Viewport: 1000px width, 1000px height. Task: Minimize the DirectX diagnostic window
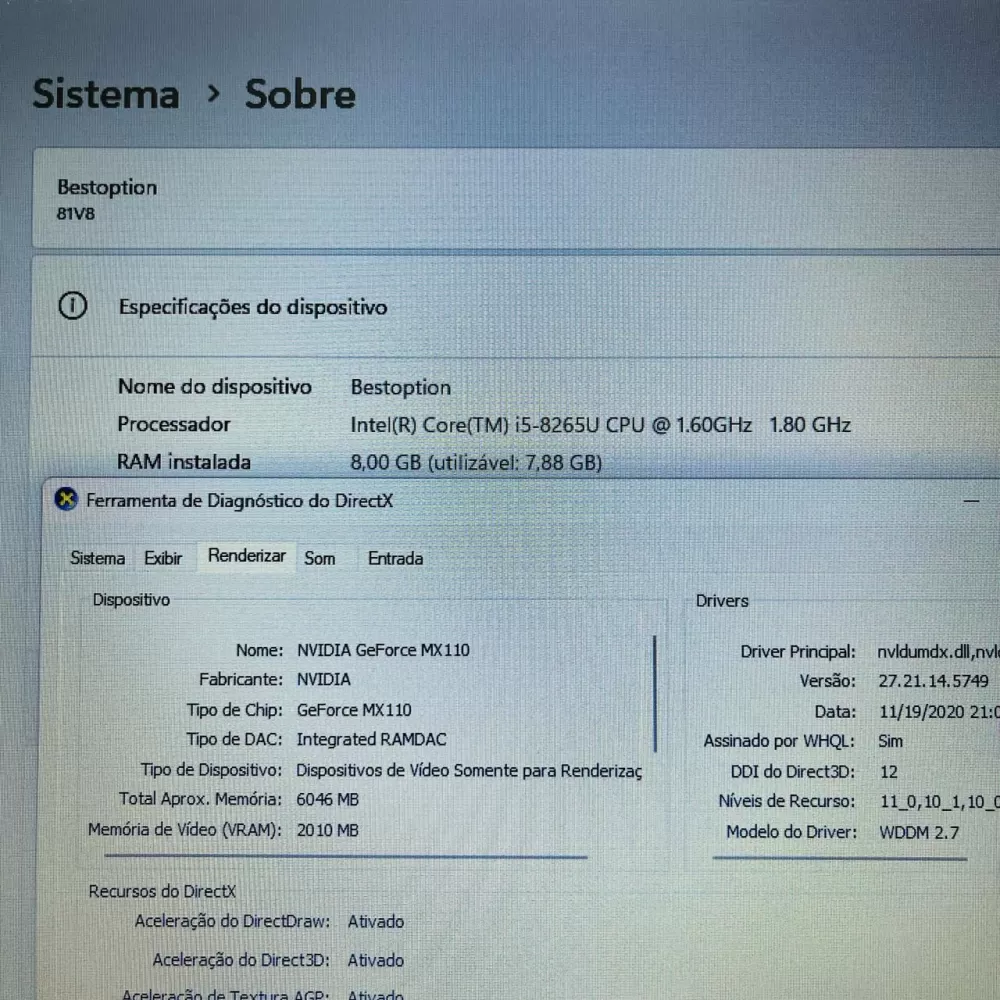tap(971, 501)
